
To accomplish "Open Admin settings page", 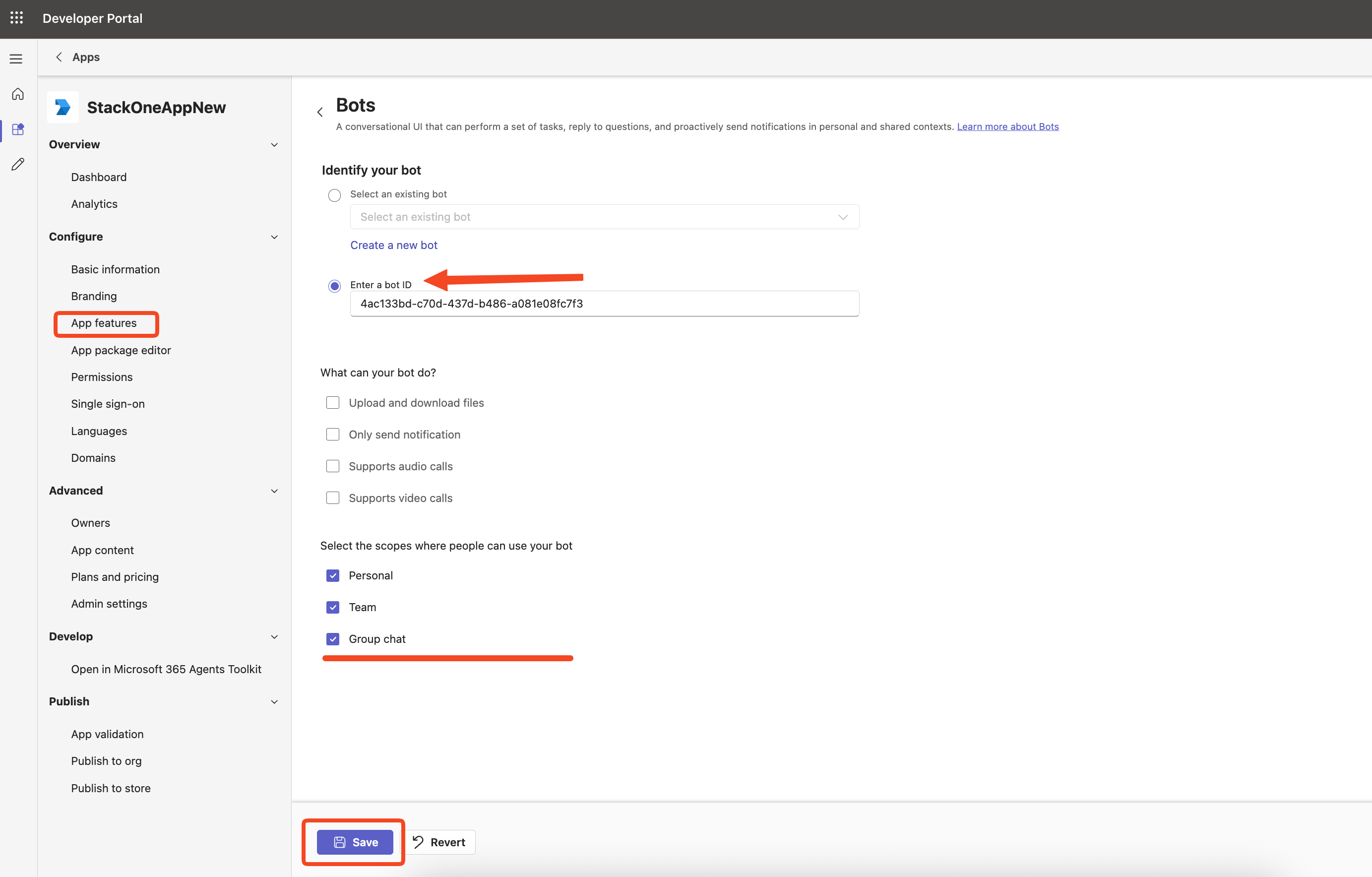I will (x=109, y=604).
